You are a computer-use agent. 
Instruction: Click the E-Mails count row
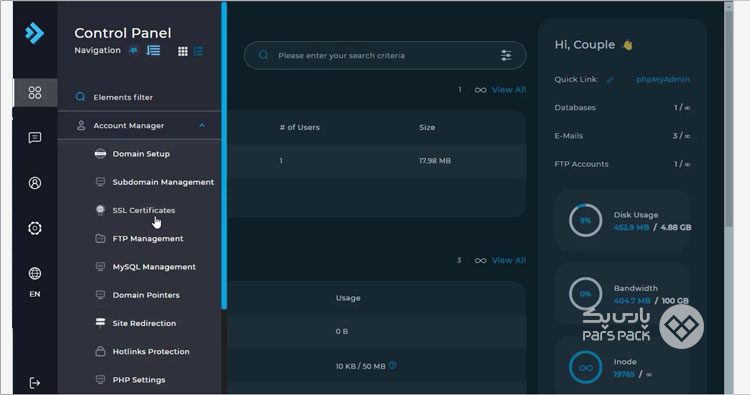pyautogui.click(x=622, y=136)
